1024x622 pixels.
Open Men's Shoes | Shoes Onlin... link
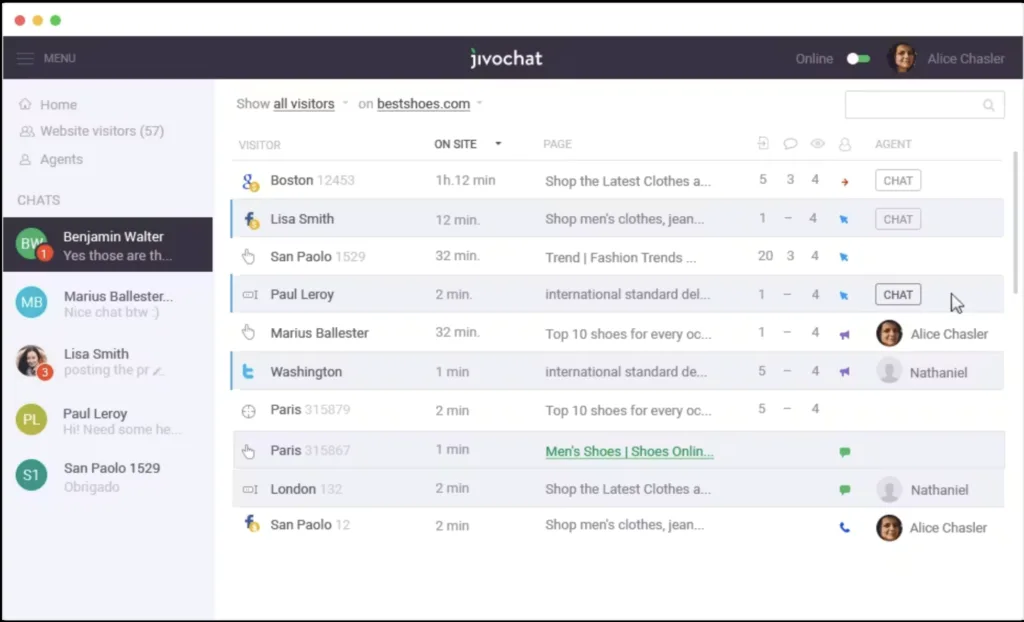pos(629,451)
